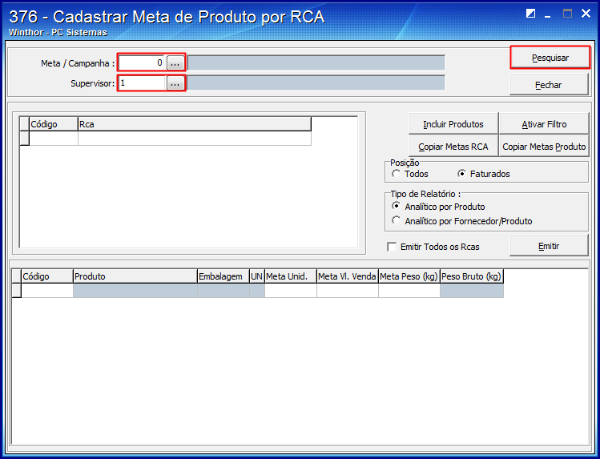Select first row indicator in products grid
This screenshot has width=602, height=461.
(17, 291)
